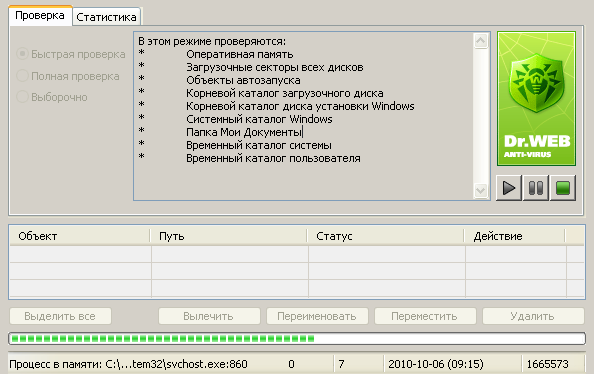Sort by the Объект column header
Screen dimensions: 594x374
point(80,236)
